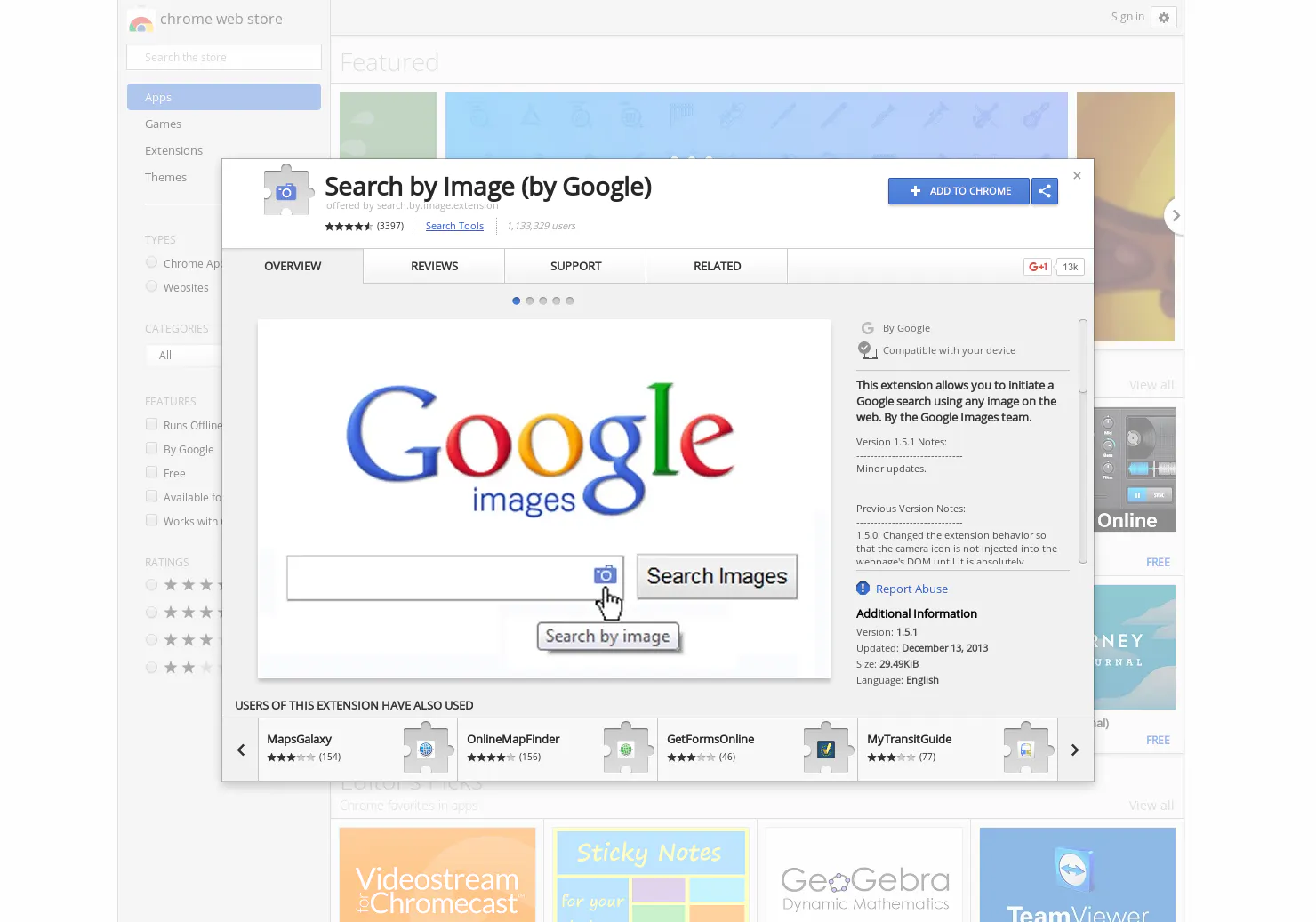
Task: Click the Google+ +1 button
Action: coord(1038,267)
